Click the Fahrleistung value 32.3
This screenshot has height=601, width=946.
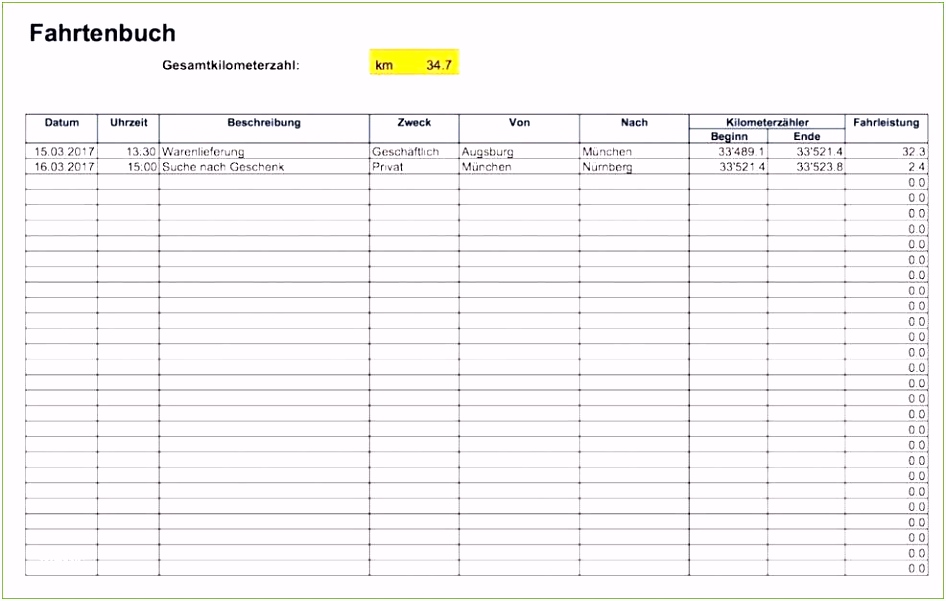(x=886, y=151)
